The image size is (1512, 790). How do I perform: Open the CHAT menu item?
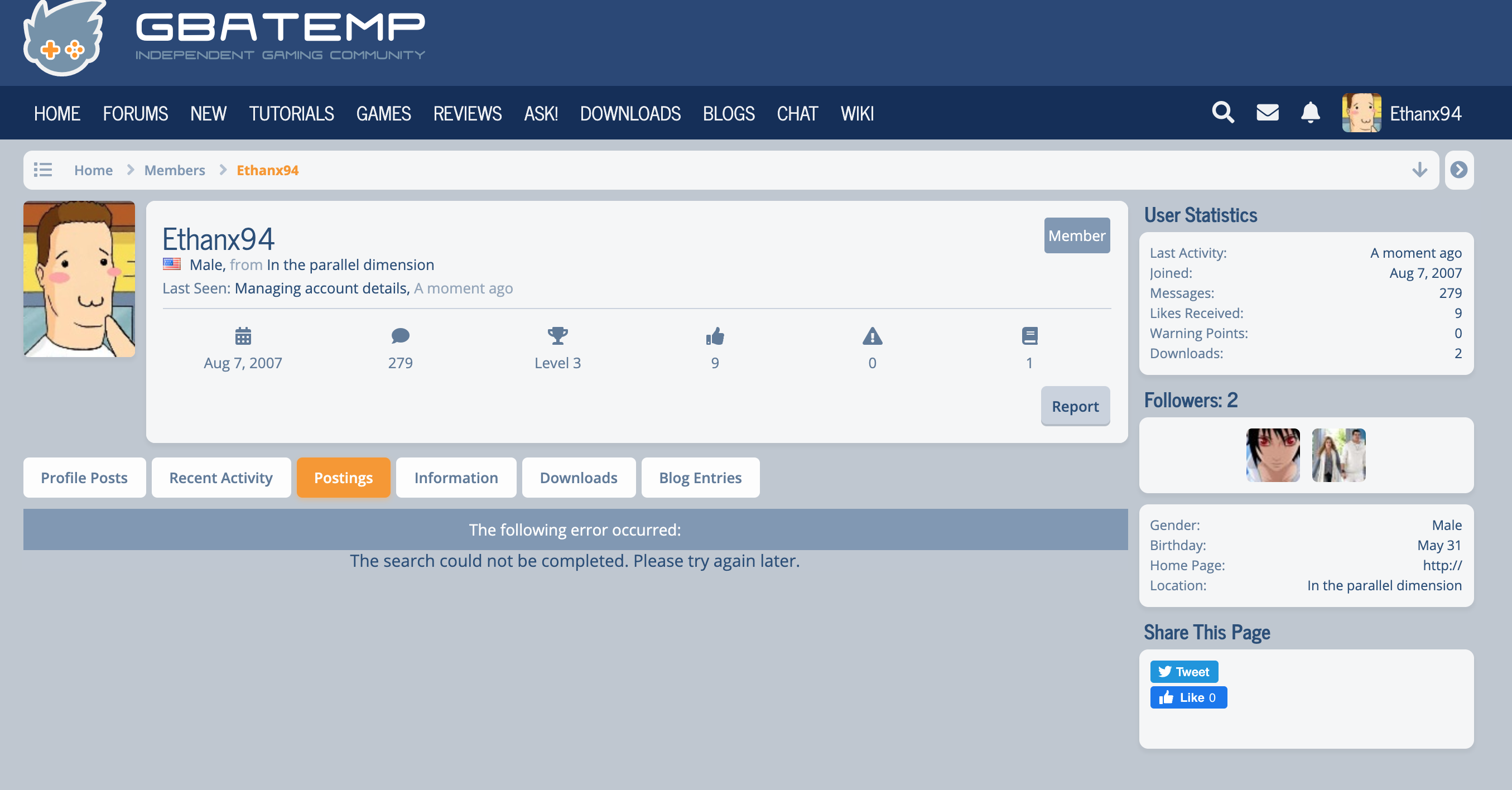point(798,113)
